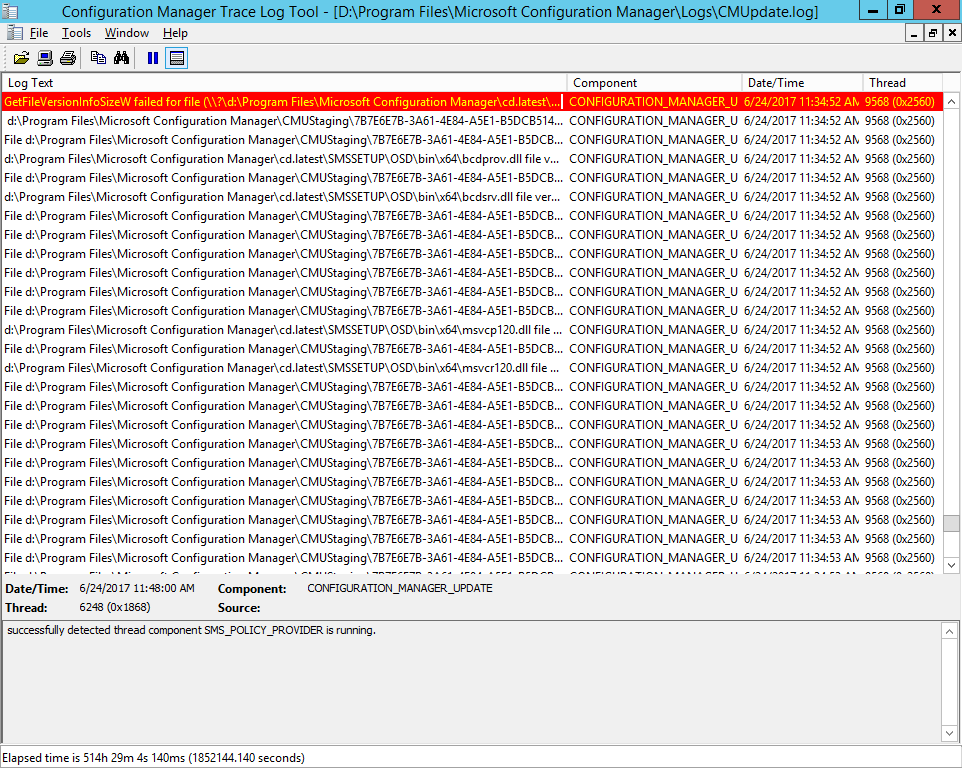Select the red GetFileVersionInfoSizeW failed row
Image resolution: width=962 pixels, height=768 pixels.
point(472,102)
